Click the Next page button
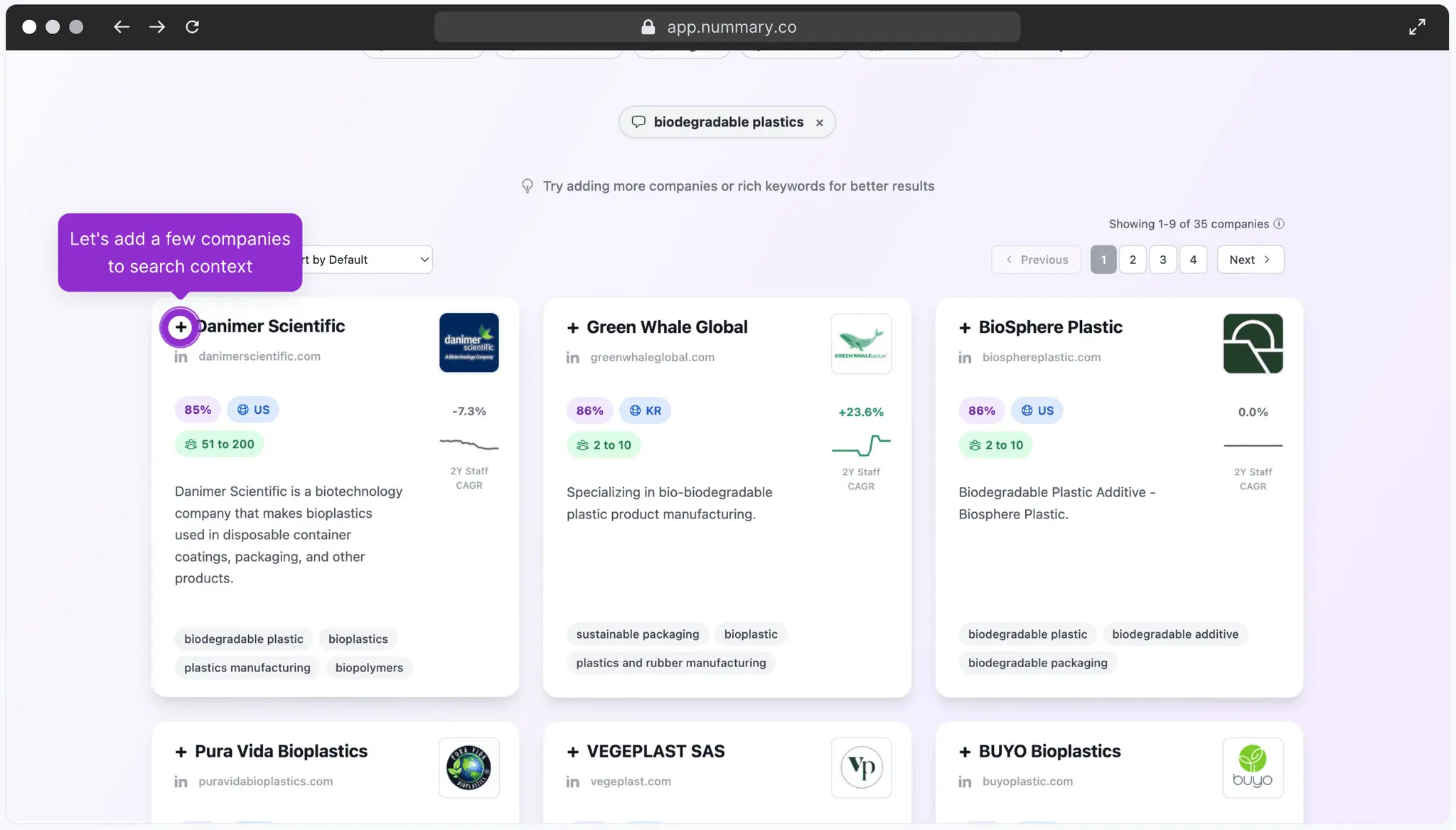This screenshot has height=830, width=1456. pyautogui.click(x=1250, y=260)
